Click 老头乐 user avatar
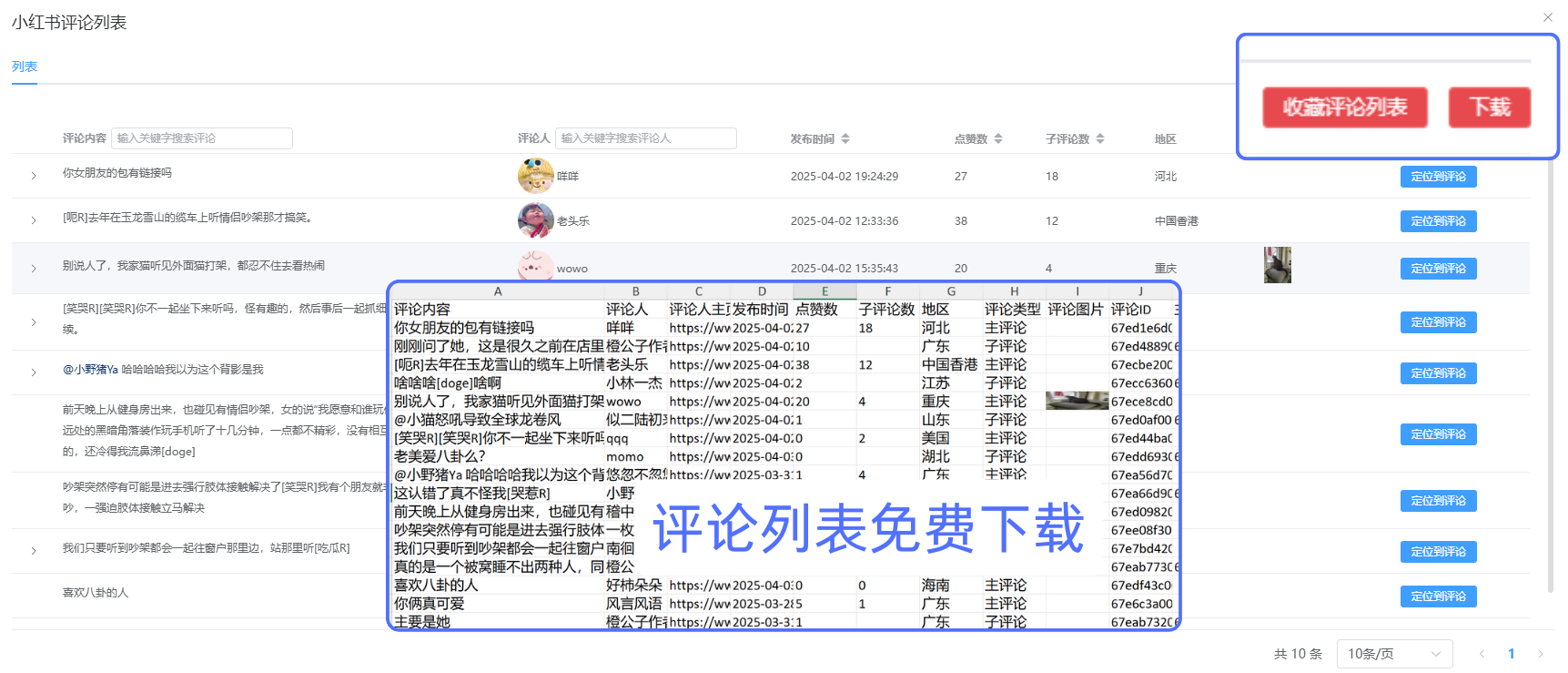 click(535, 220)
